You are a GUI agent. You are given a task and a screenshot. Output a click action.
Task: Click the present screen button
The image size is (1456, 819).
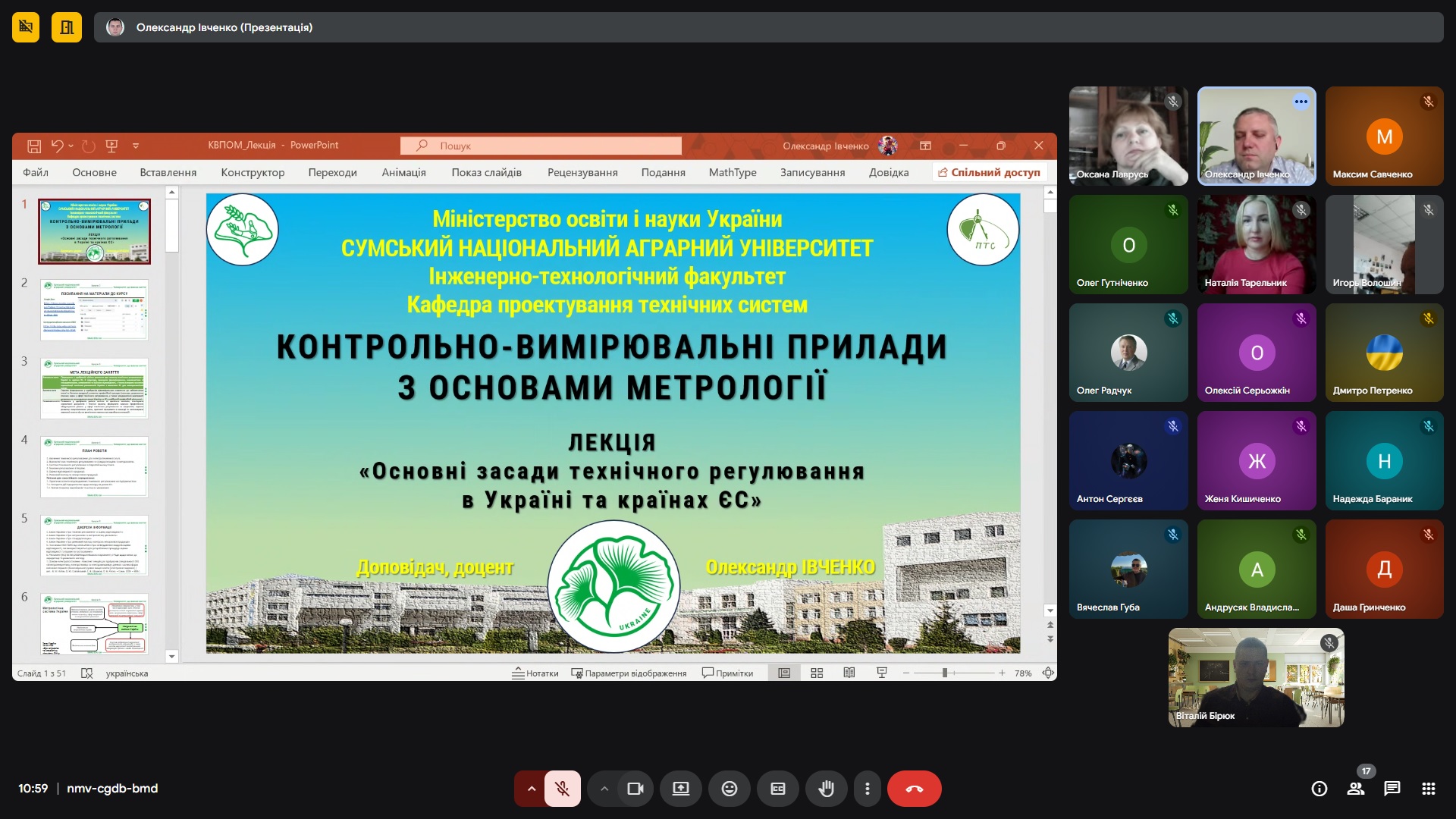click(680, 789)
